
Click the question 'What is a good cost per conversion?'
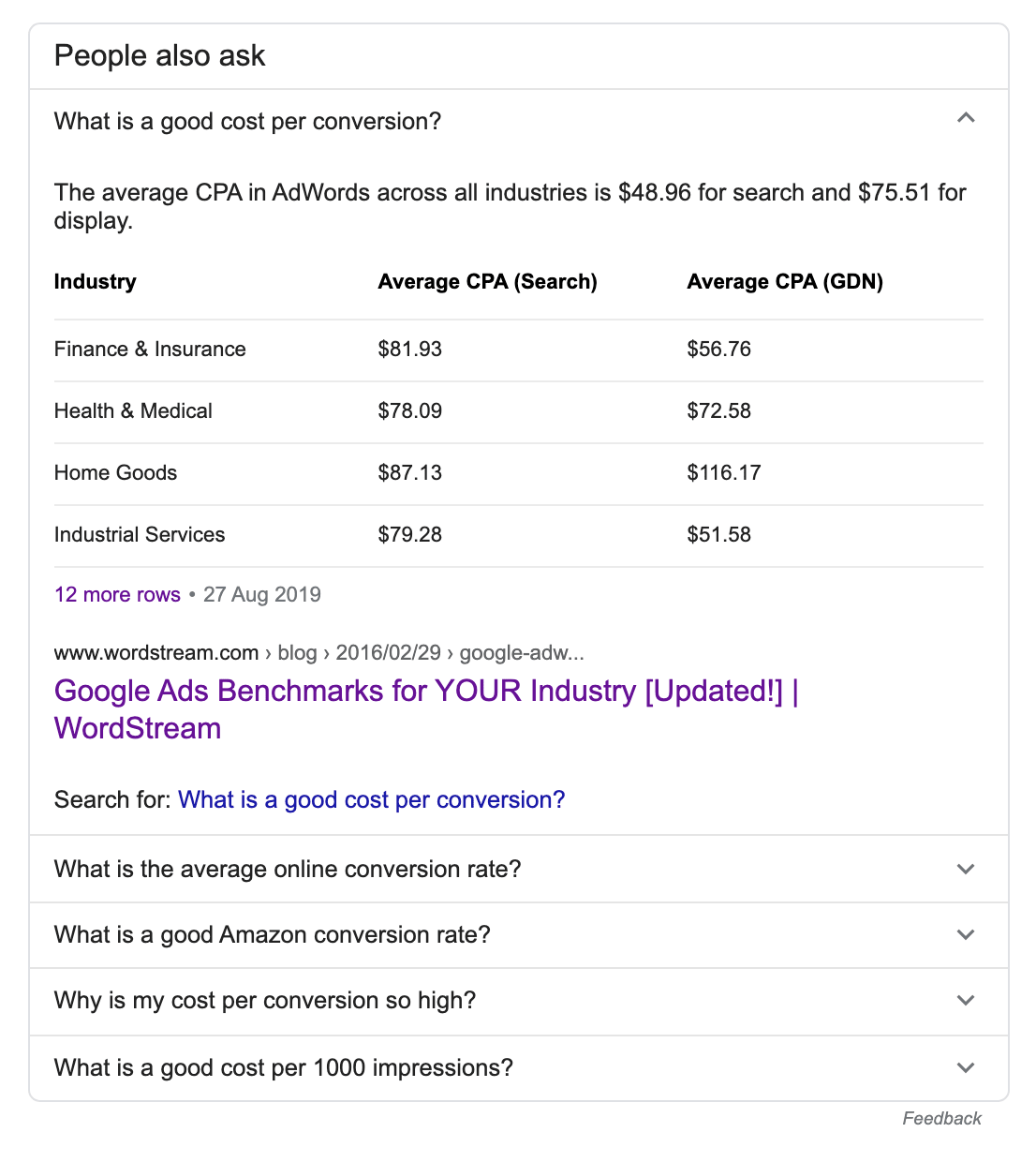click(x=247, y=122)
